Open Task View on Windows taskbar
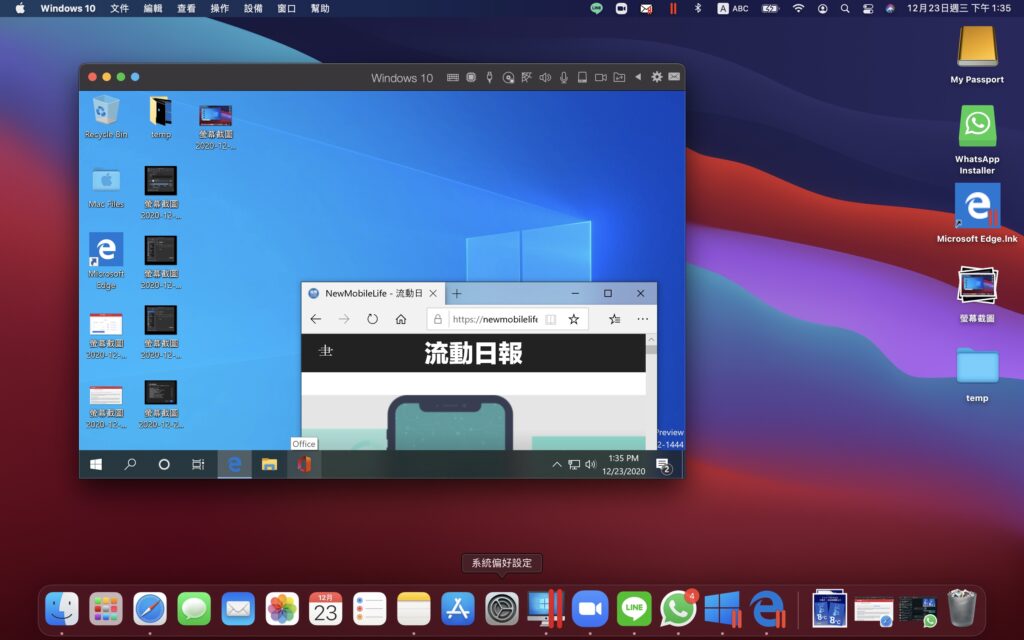The height and width of the screenshot is (640, 1024). 198,464
